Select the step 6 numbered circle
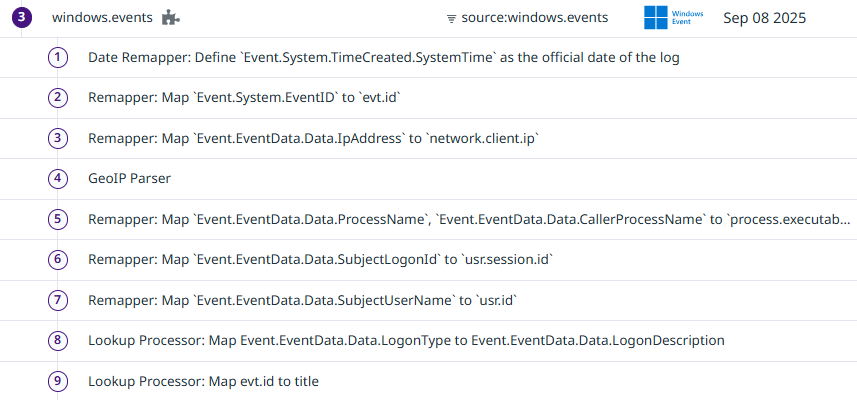Viewport: 857px width, 400px height. tap(59, 260)
